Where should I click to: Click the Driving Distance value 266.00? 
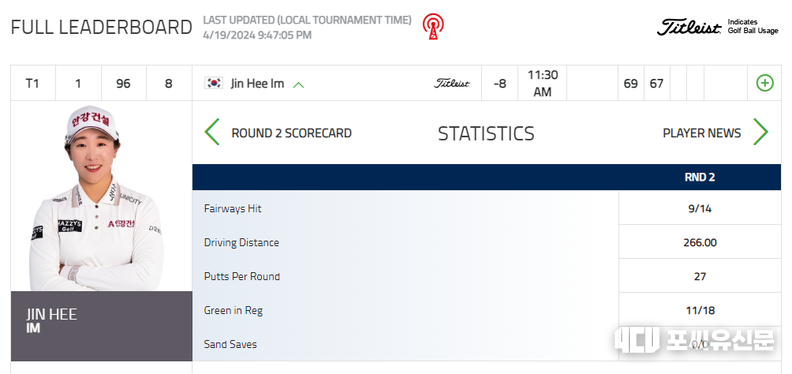[700, 243]
